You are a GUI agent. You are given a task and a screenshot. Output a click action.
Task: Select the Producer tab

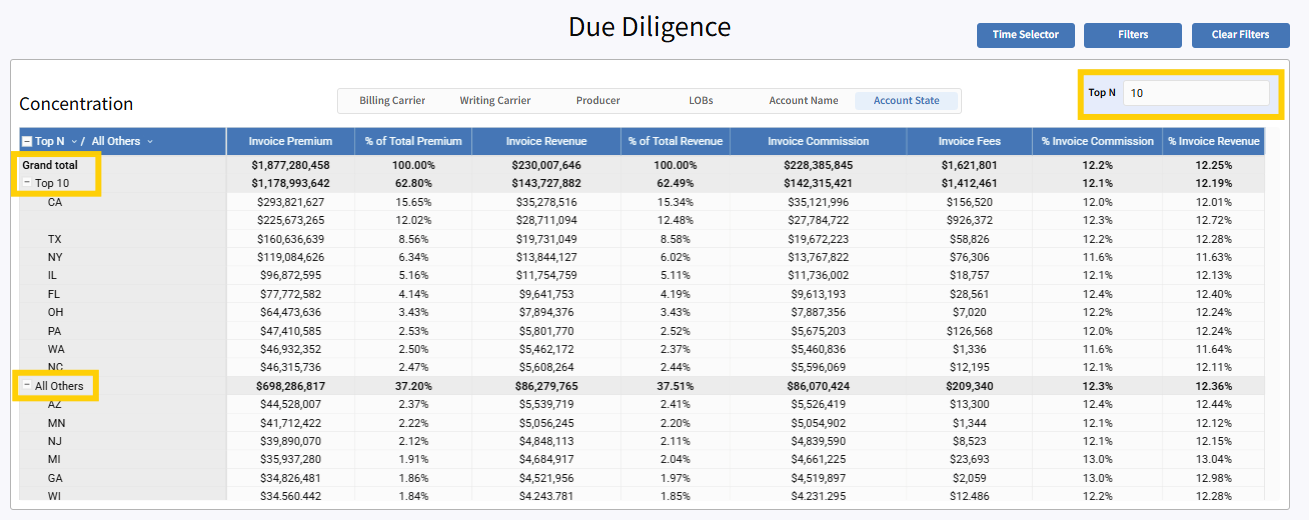pos(598,101)
